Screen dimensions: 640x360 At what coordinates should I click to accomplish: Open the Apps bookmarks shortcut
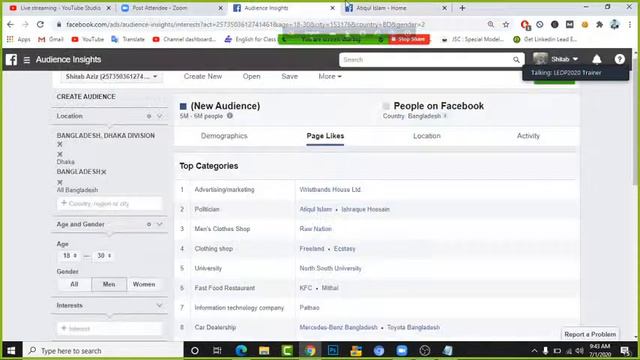pyautogui.click(x=19, y=39)
